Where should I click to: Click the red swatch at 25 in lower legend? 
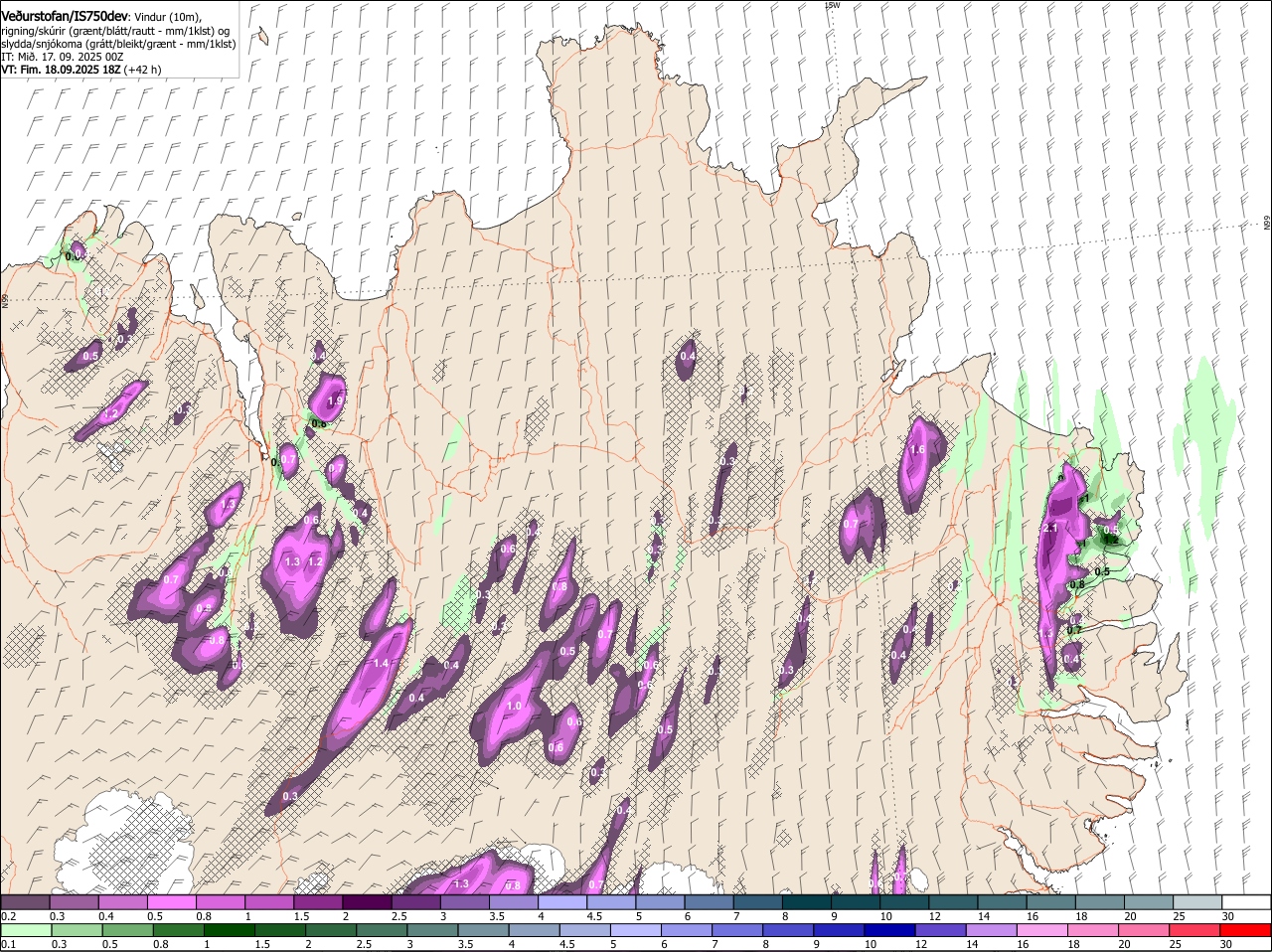pyautogui.click(x=1194, y=931)
